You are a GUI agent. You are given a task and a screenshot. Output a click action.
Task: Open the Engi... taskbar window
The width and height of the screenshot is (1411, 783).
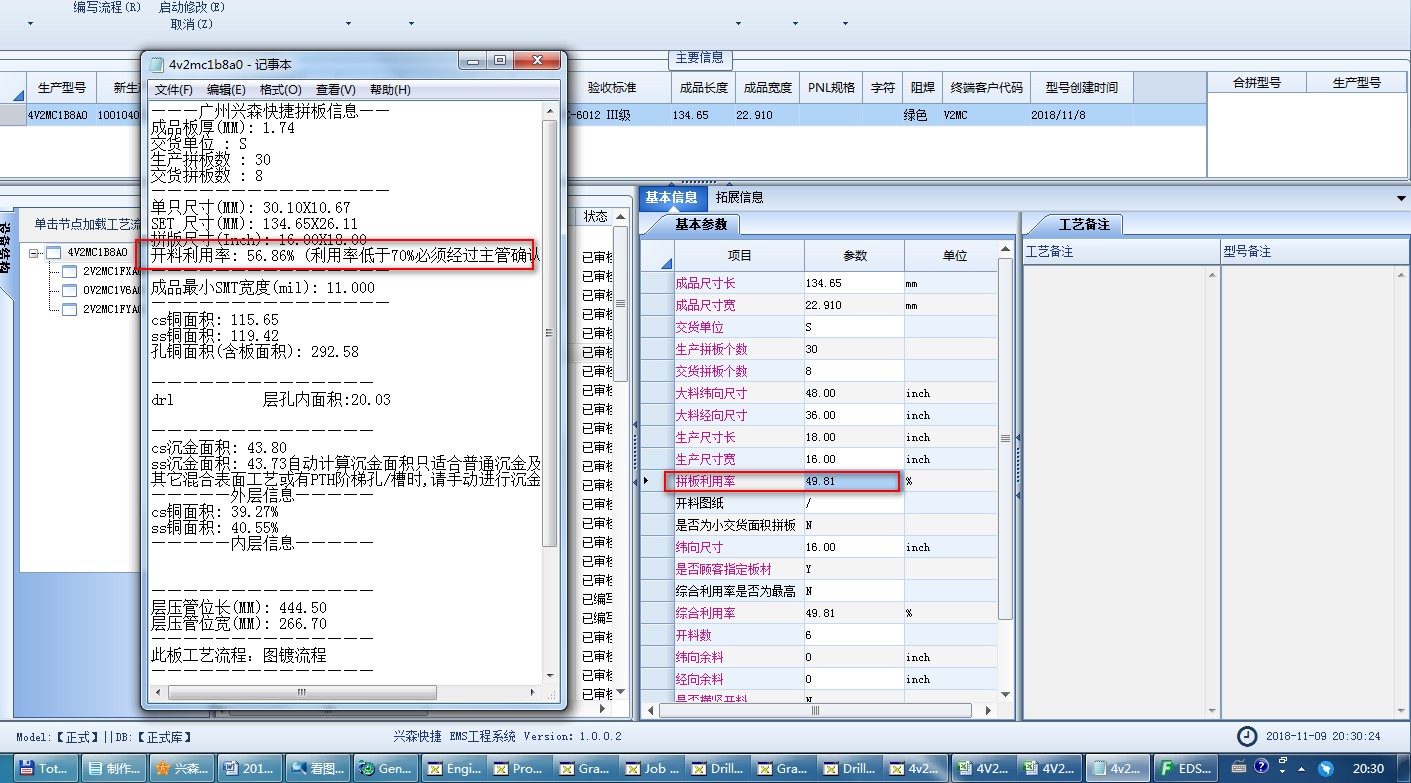tap(453, 769)
